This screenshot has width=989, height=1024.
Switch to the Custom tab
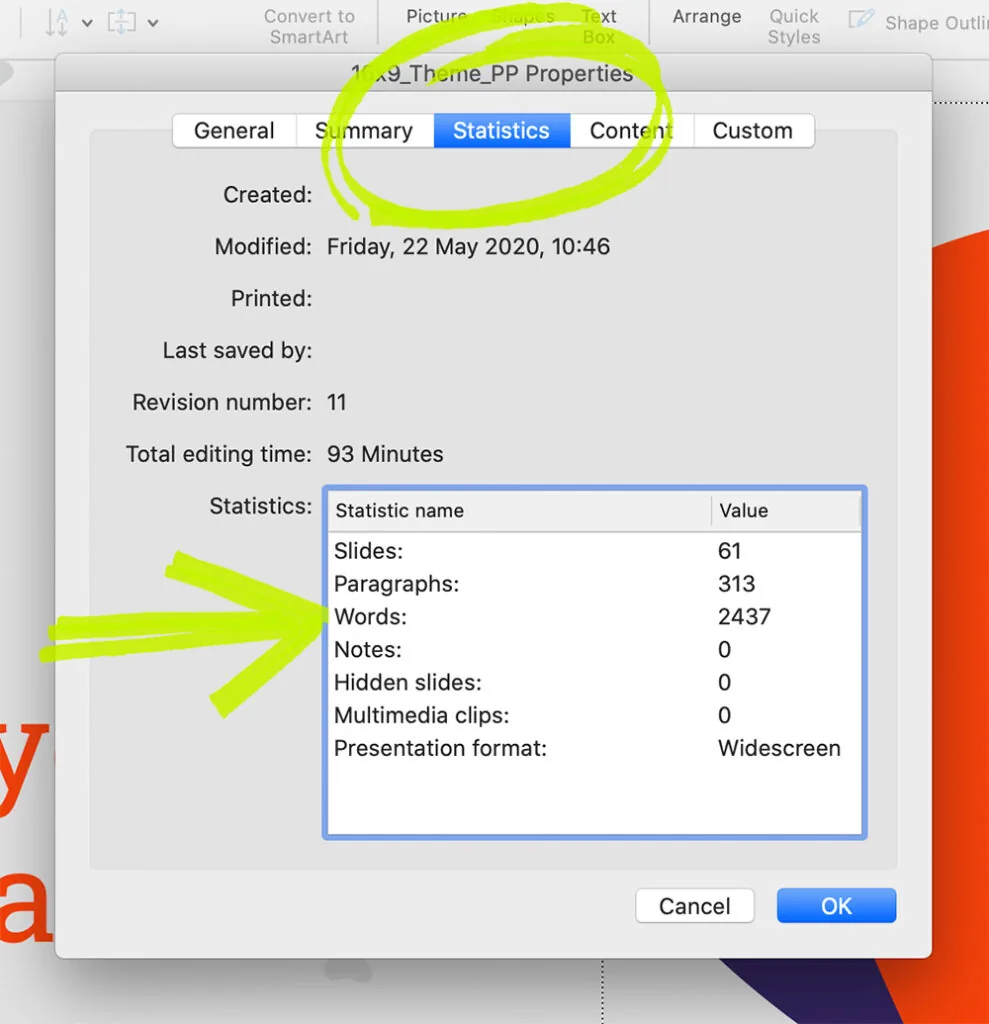753,131
